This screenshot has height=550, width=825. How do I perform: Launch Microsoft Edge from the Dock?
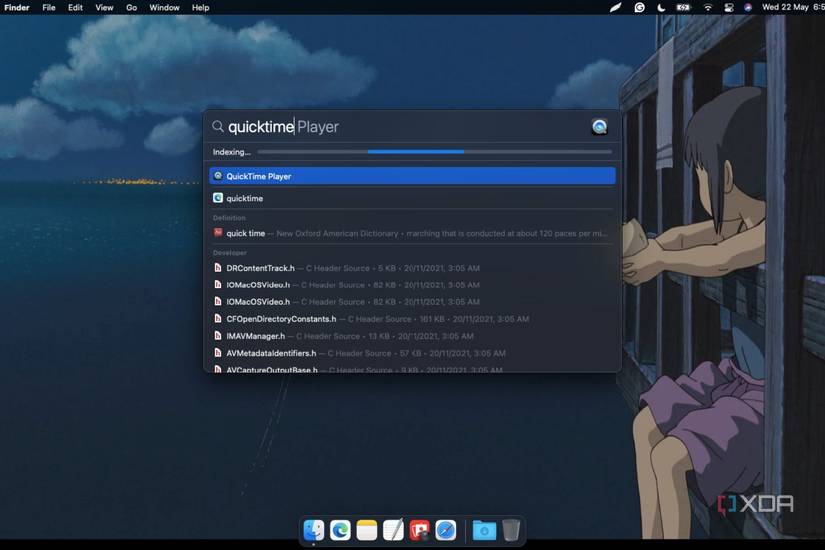pyautogui.click(x=340, y=530)
